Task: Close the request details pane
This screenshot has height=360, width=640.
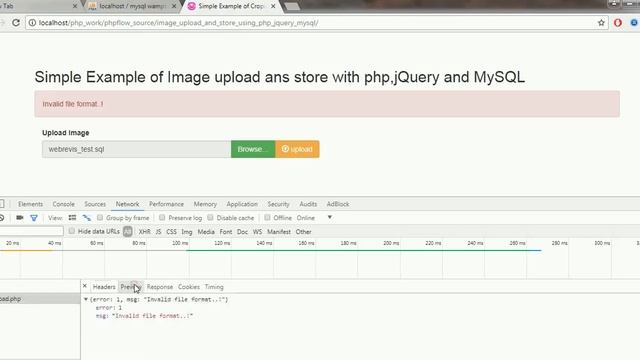Action: 85,286
